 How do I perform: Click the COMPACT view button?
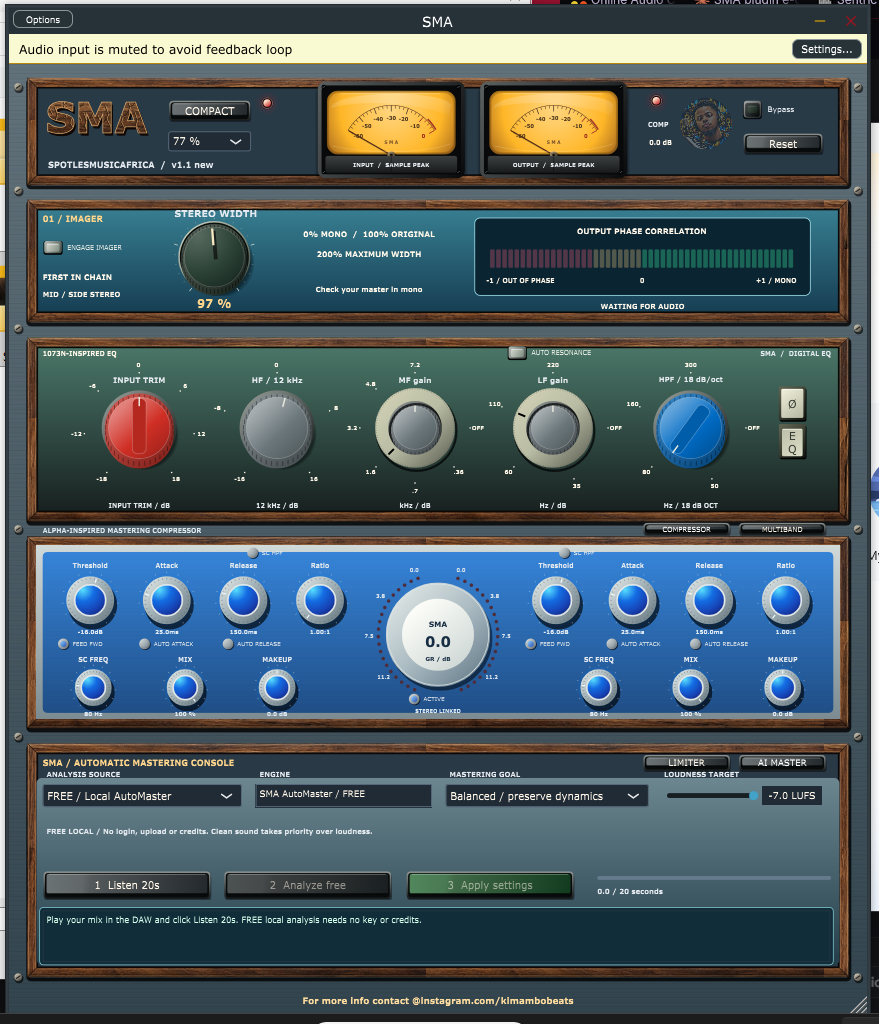[x=210, y=111]
